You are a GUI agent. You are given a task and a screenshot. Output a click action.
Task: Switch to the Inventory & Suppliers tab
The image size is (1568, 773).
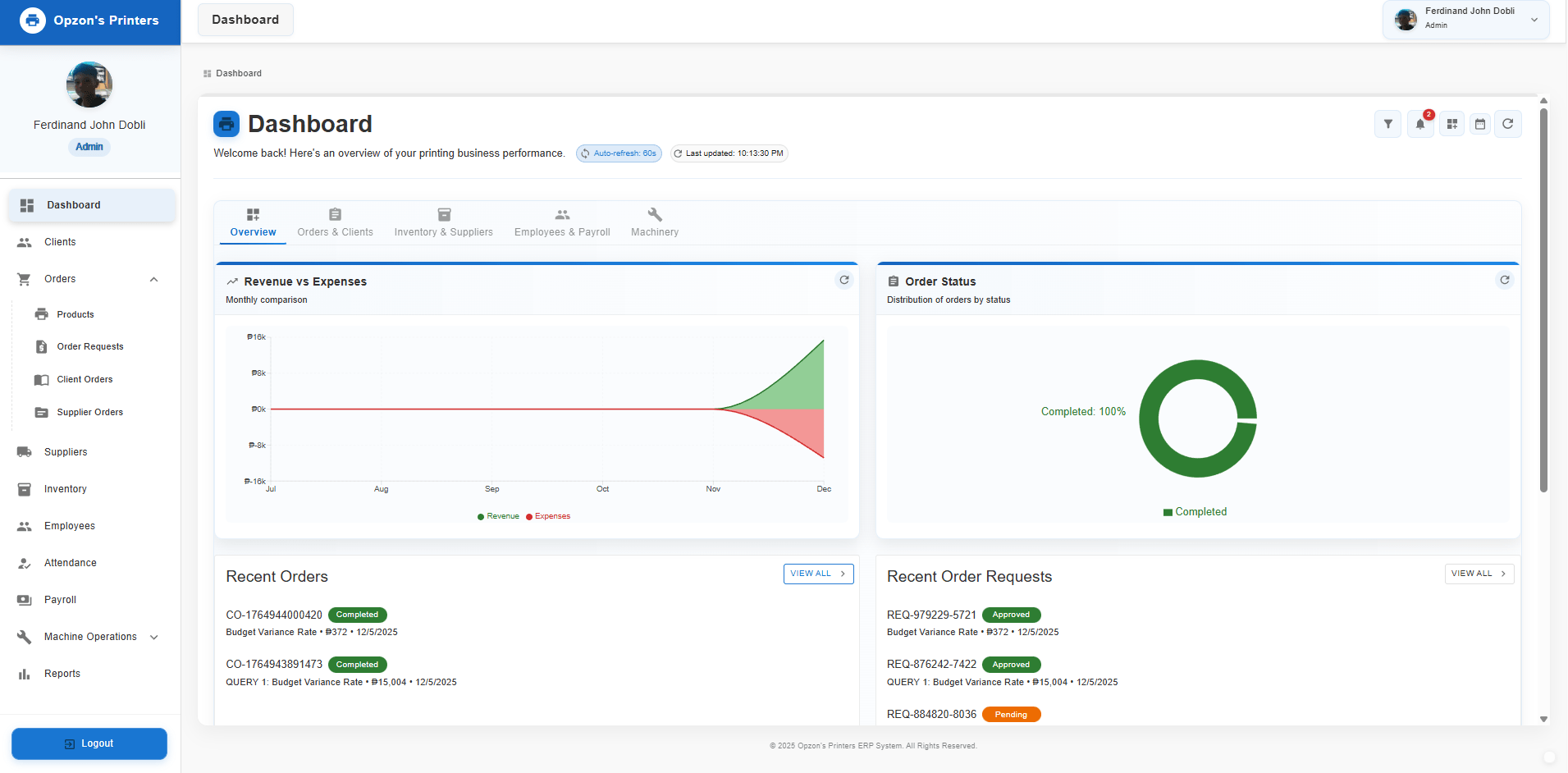[x=443, y=222]
